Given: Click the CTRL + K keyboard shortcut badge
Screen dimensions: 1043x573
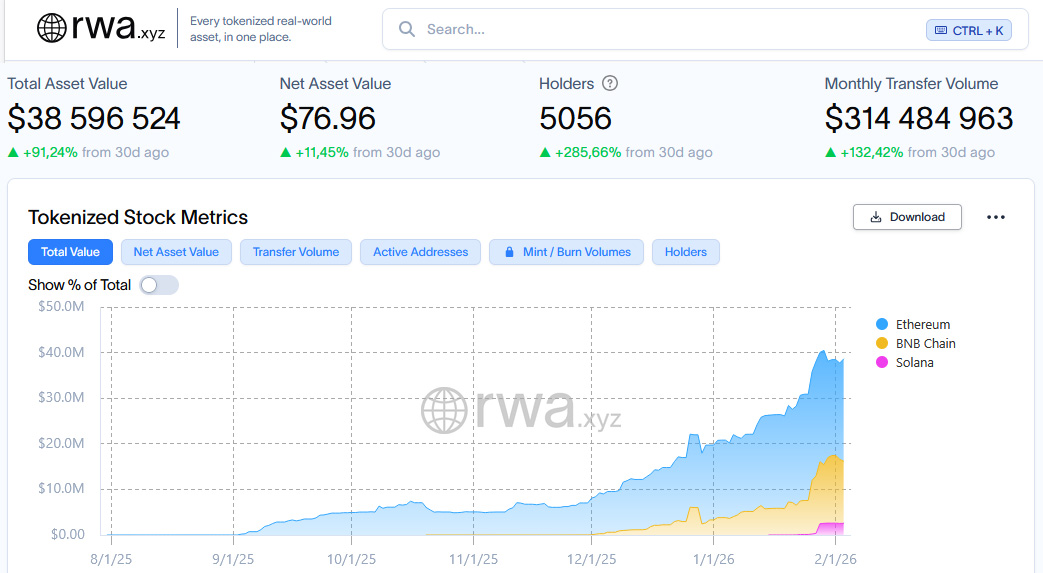Looking at the screenshot, I should (968, 30).
